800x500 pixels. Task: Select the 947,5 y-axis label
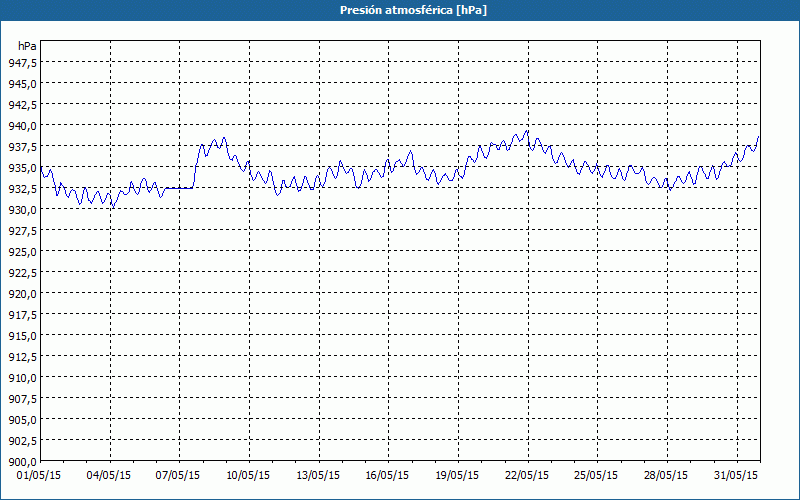pyautogui.click(x=22, y=62)
